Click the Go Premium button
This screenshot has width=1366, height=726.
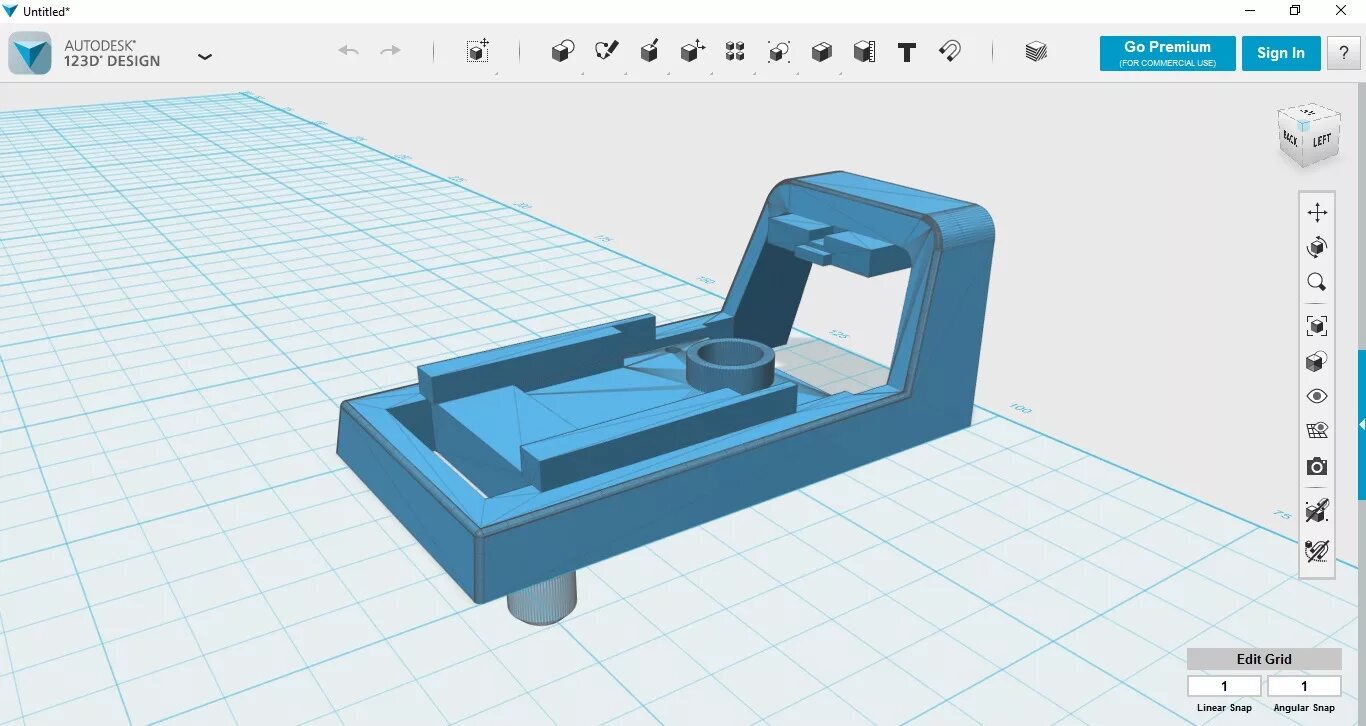pyautogui.click(x=1167, y=54)
